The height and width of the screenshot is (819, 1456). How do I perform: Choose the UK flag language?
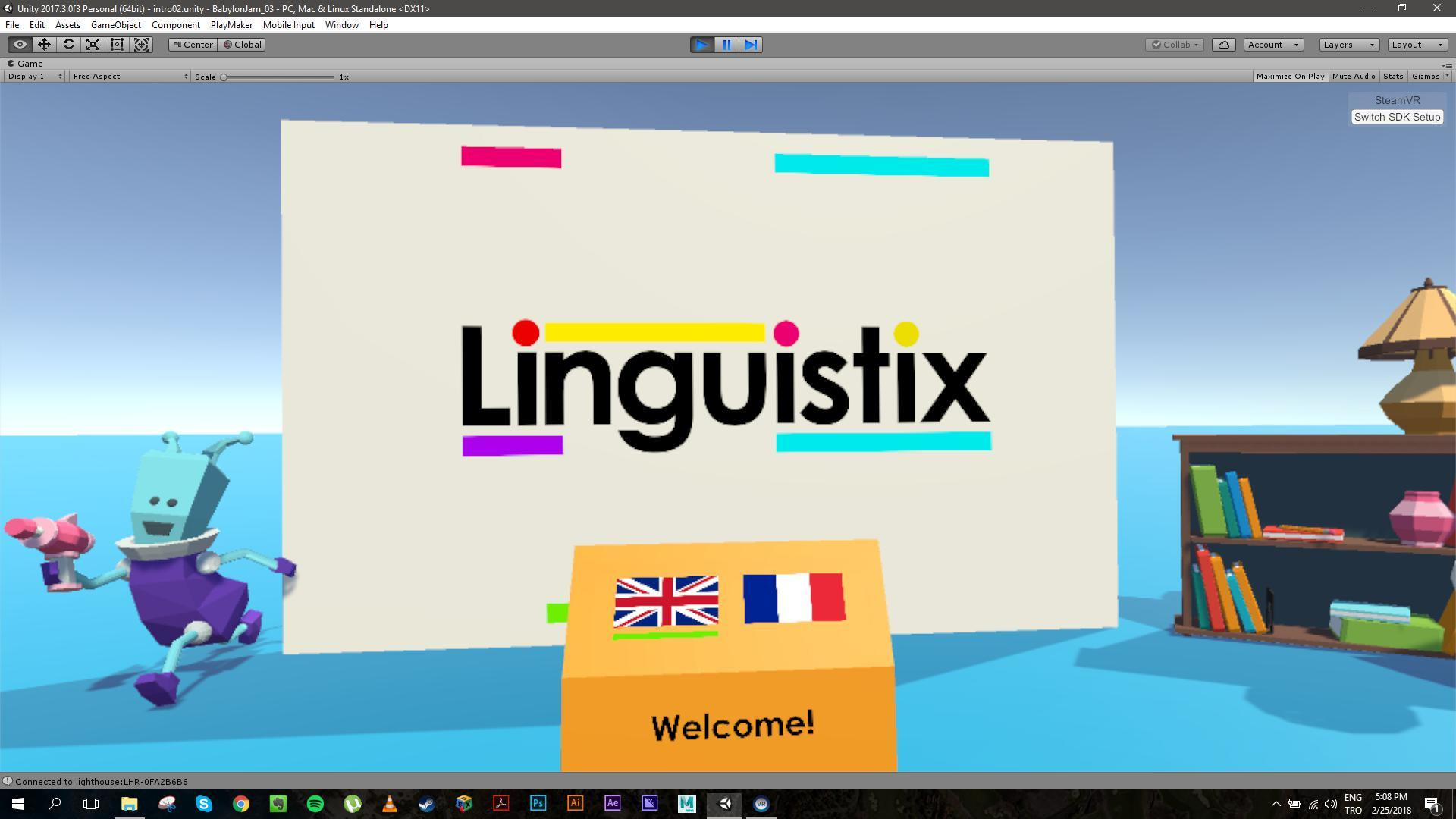(666, 602)
